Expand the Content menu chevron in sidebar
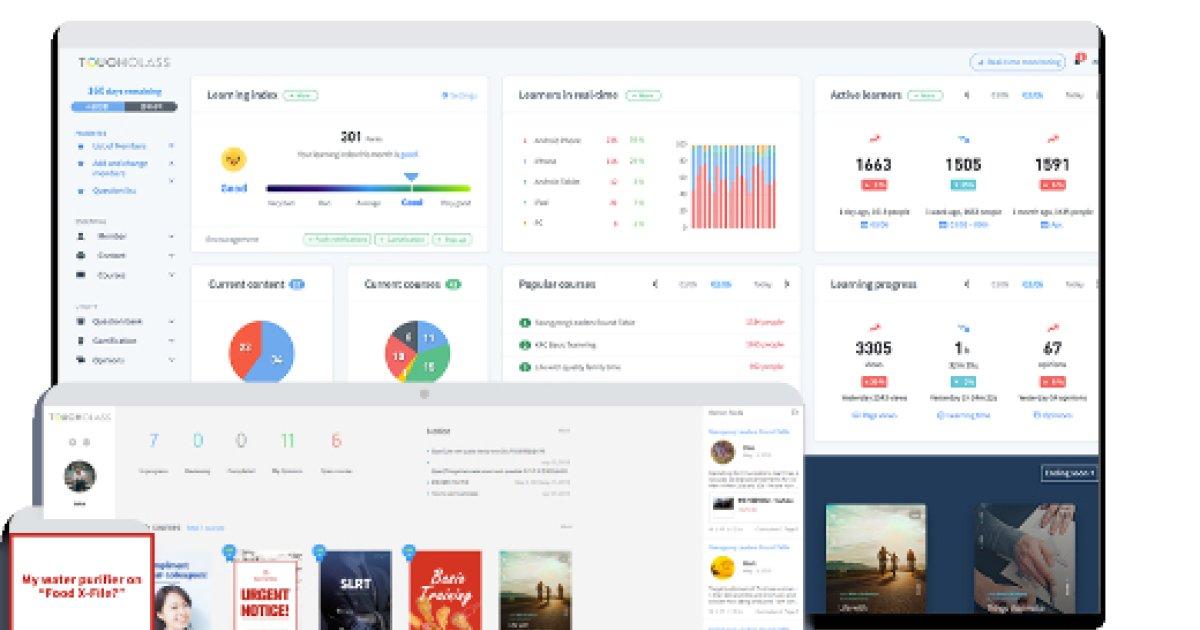This screenshot has width=1200, height=630. coord(171,255)
